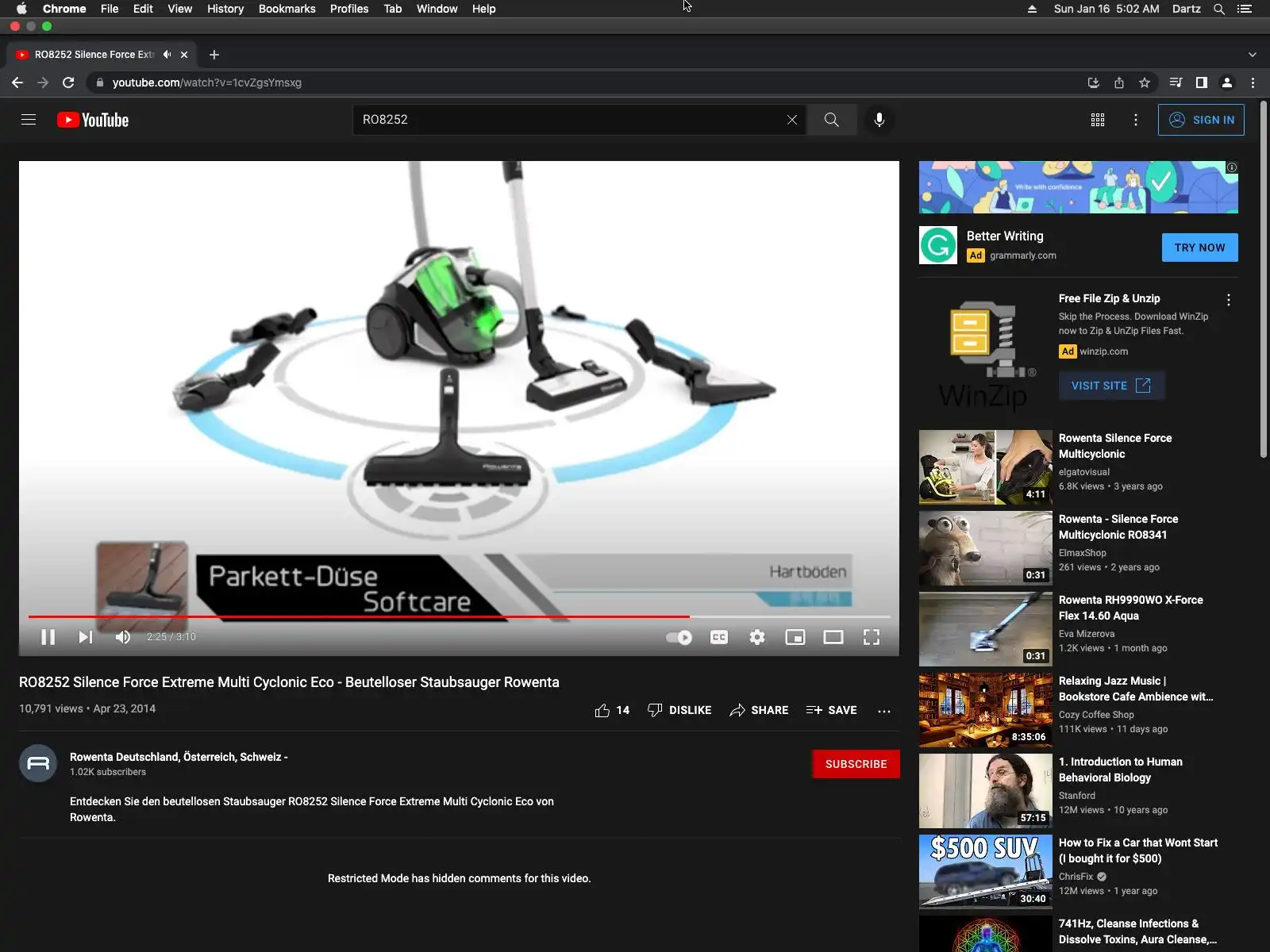The height and width of the screenshot is (952, 1270).
Task: Mute the video volume
Action: (x=123, y=637)
